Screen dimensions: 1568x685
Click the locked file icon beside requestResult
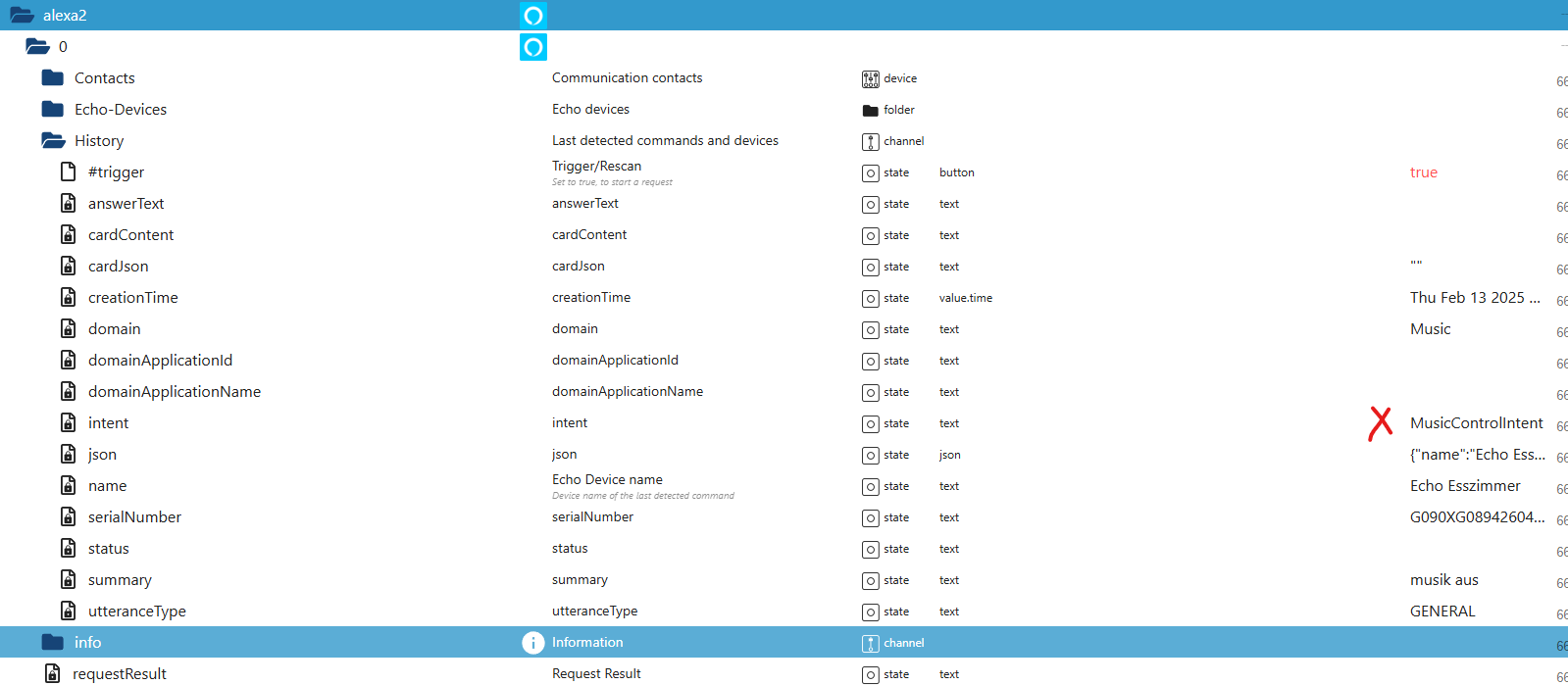pos(52,673)
